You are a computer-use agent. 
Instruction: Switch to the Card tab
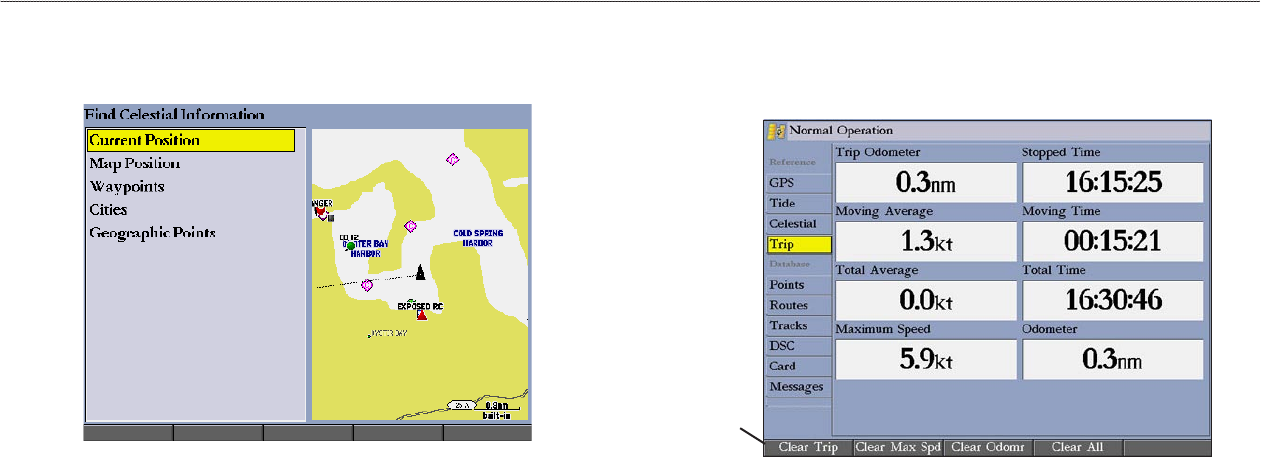(x=799, y=366)
